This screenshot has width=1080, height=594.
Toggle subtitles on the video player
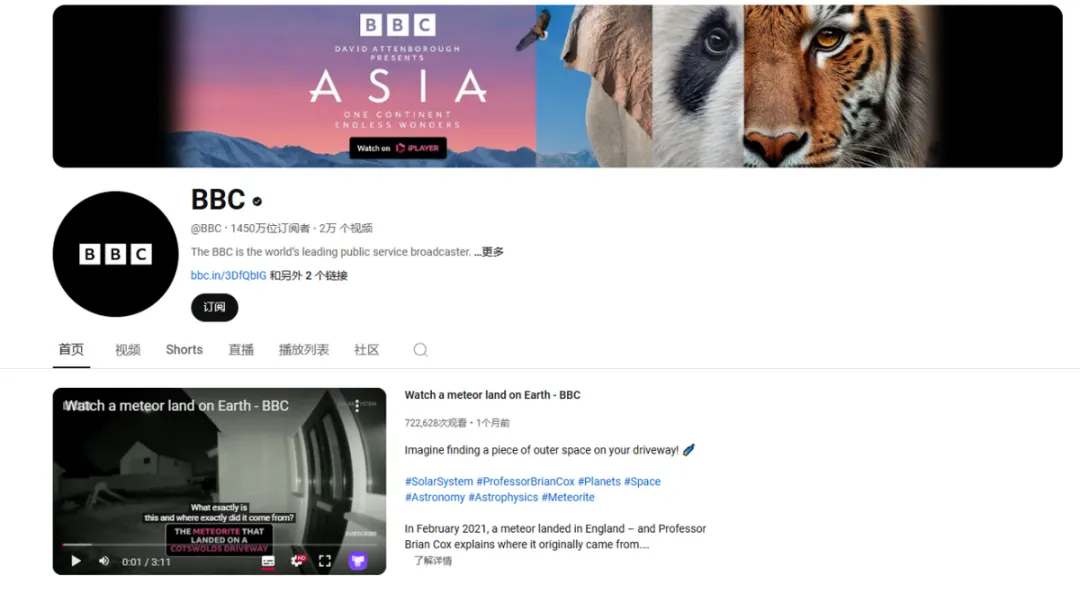(x=269, y=561)
